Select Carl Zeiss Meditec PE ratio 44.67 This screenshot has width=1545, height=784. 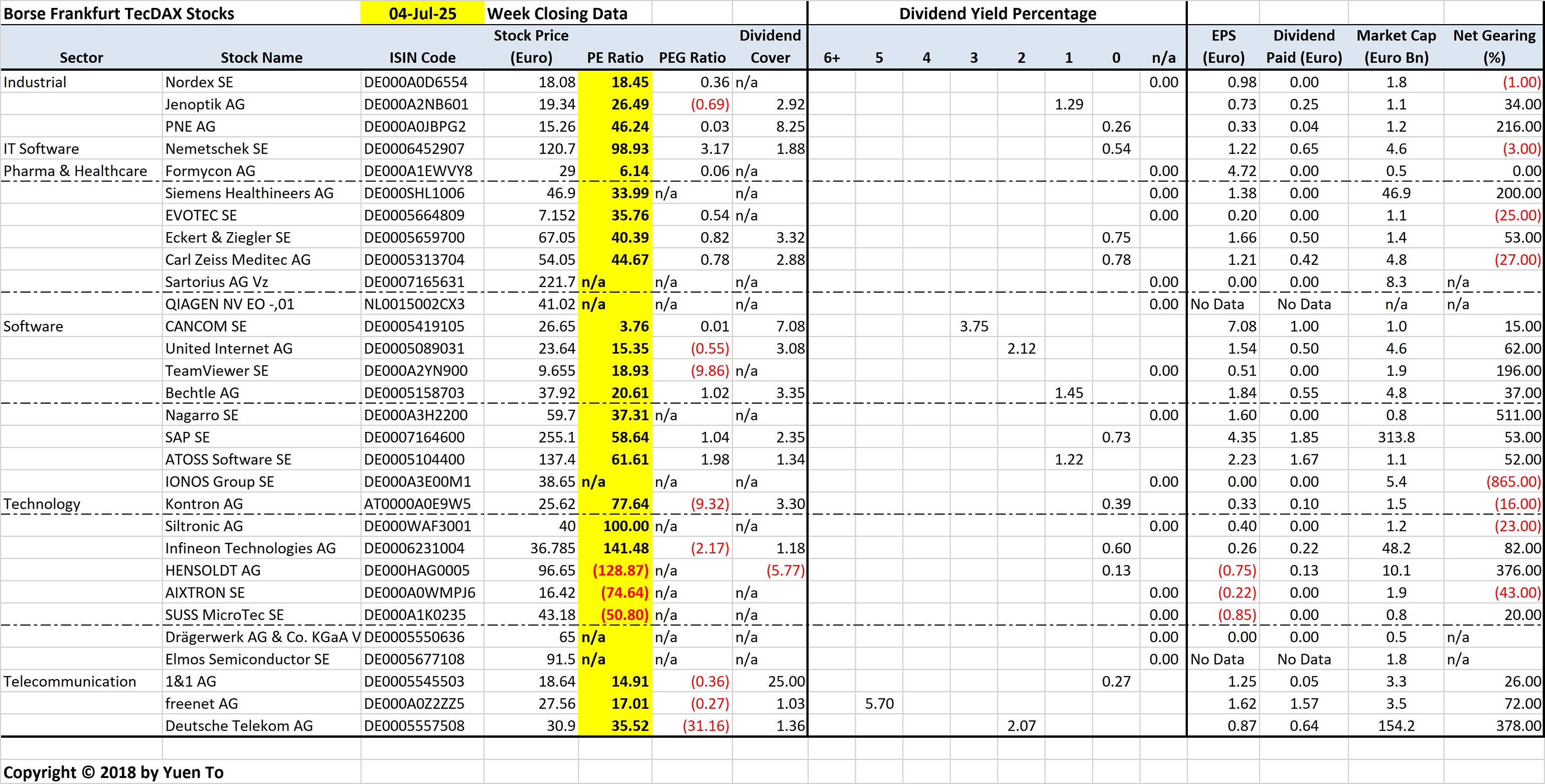(615, 260)
